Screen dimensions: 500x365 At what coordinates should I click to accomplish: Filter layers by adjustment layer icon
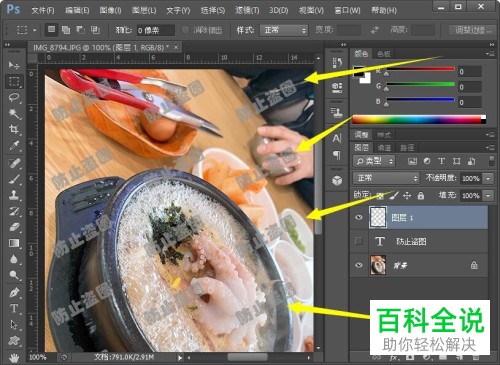pos(427,161)
